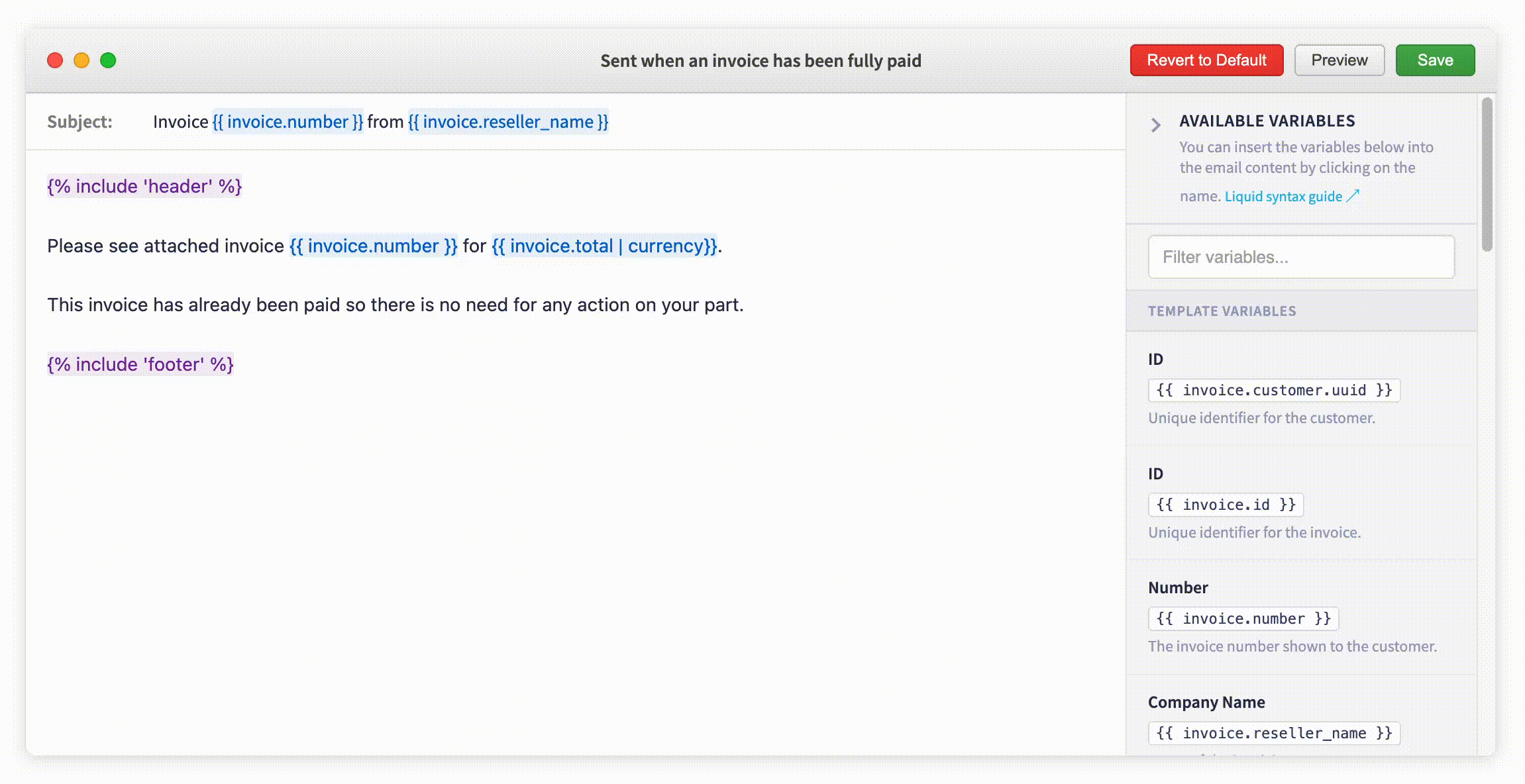Save the email template

pyautogui.click(x=1435, y=60)
